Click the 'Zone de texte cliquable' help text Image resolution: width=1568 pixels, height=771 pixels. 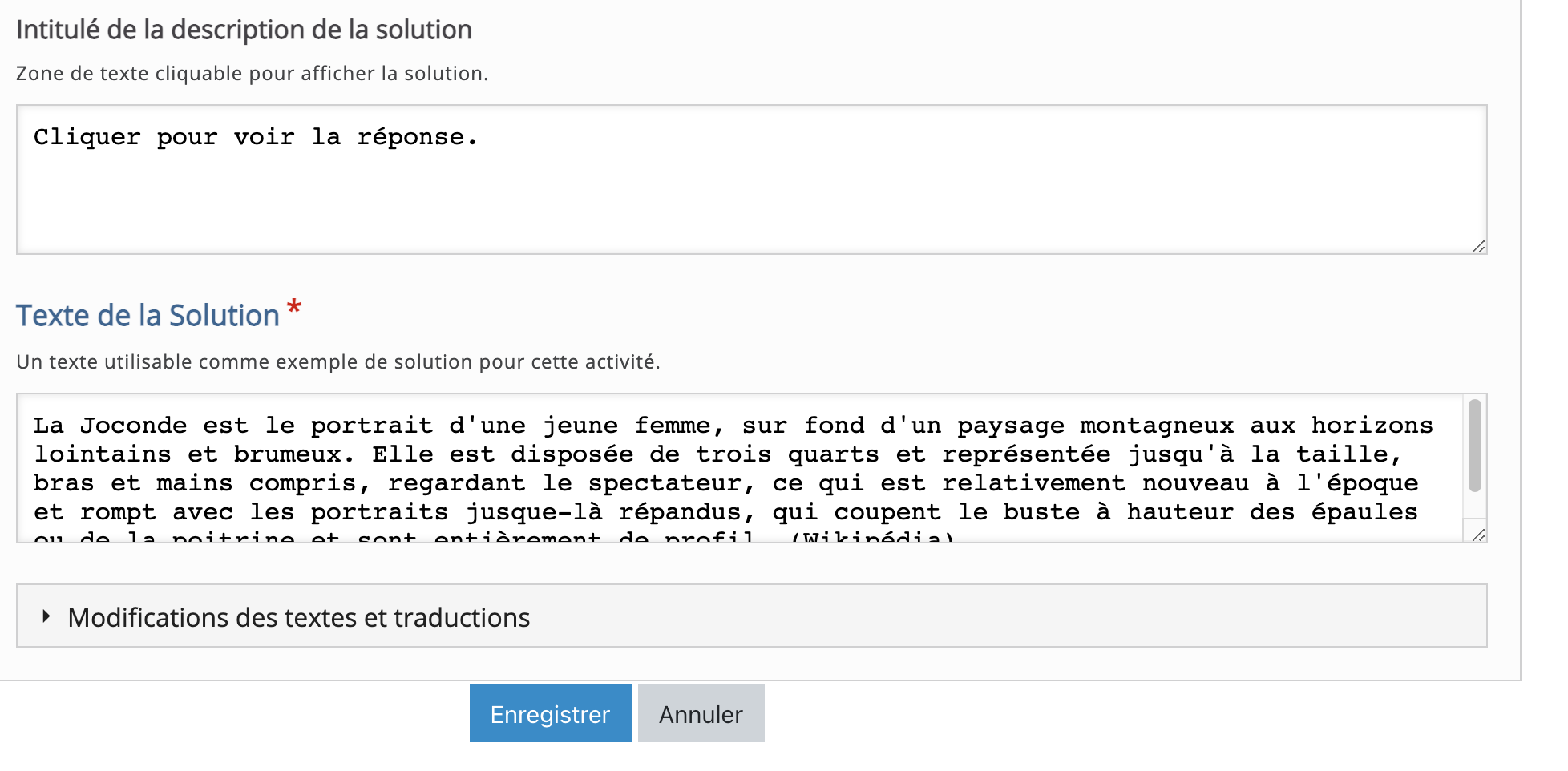coord(252,74)
